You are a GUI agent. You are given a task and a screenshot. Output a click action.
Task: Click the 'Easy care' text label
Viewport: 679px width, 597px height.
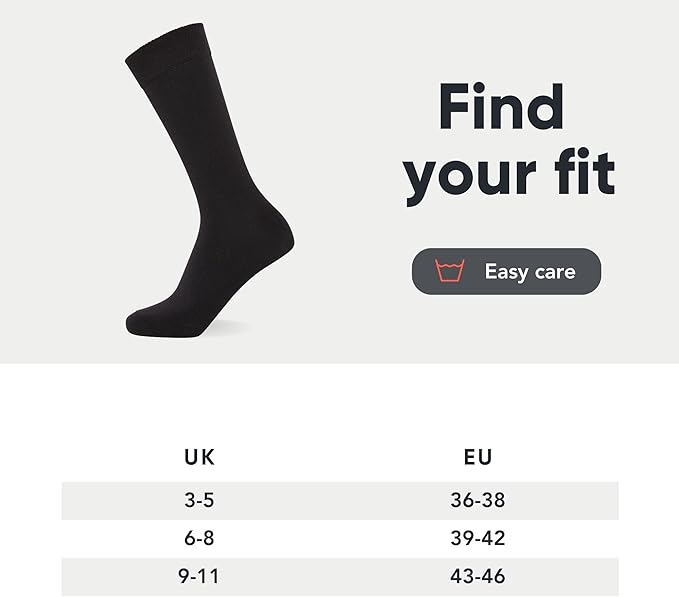point(529,271)
